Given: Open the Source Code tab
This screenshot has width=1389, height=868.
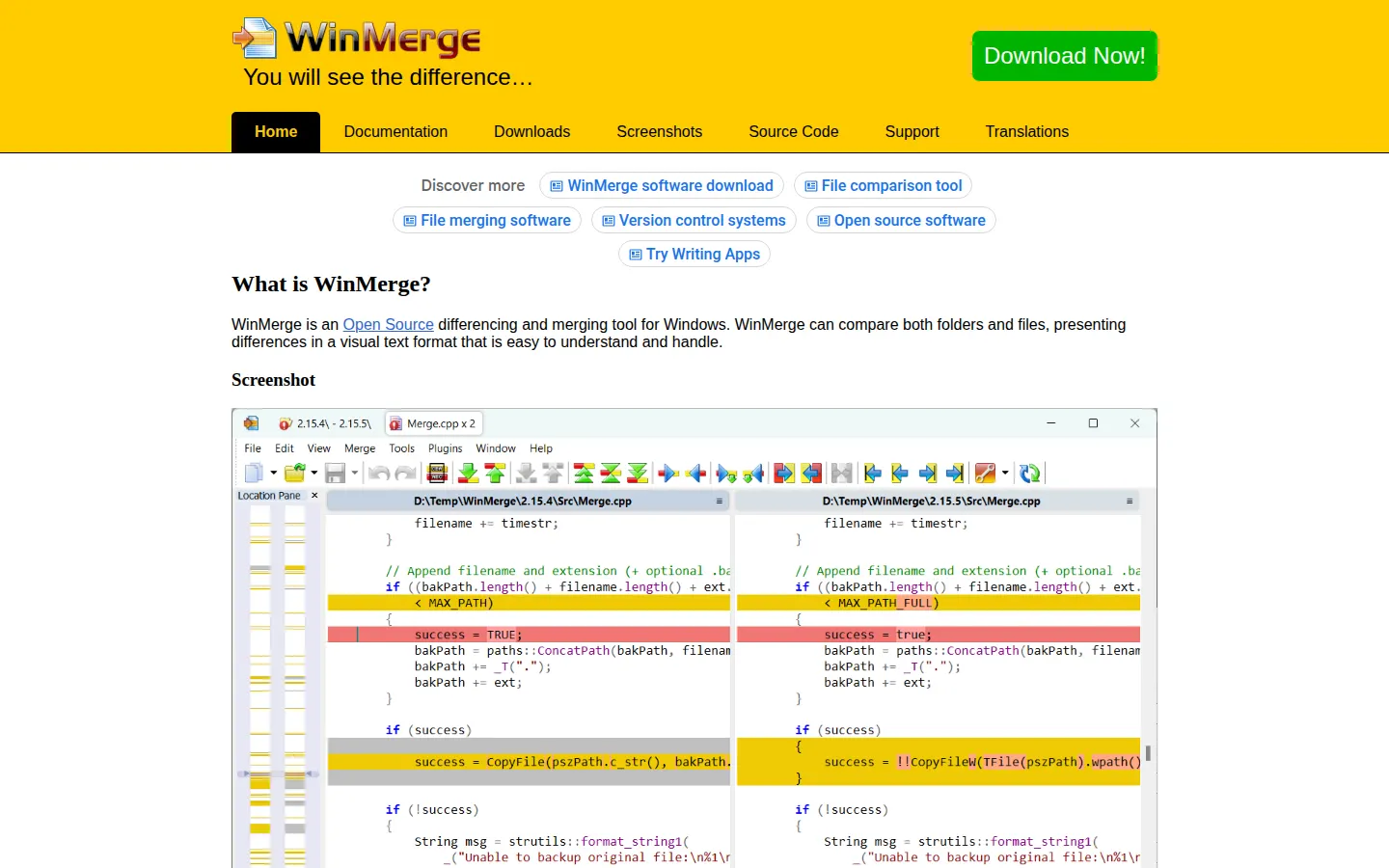Looking at the screenshot, I should [x=794, y=132].
